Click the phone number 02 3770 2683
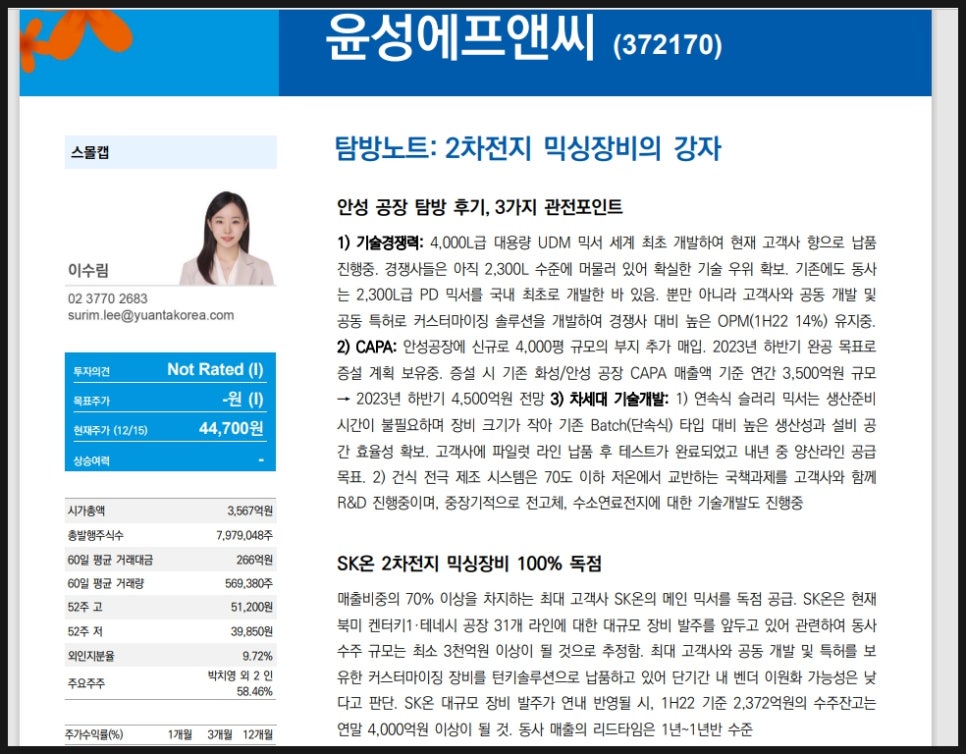The image size is (966, 754). pos(108,299)
